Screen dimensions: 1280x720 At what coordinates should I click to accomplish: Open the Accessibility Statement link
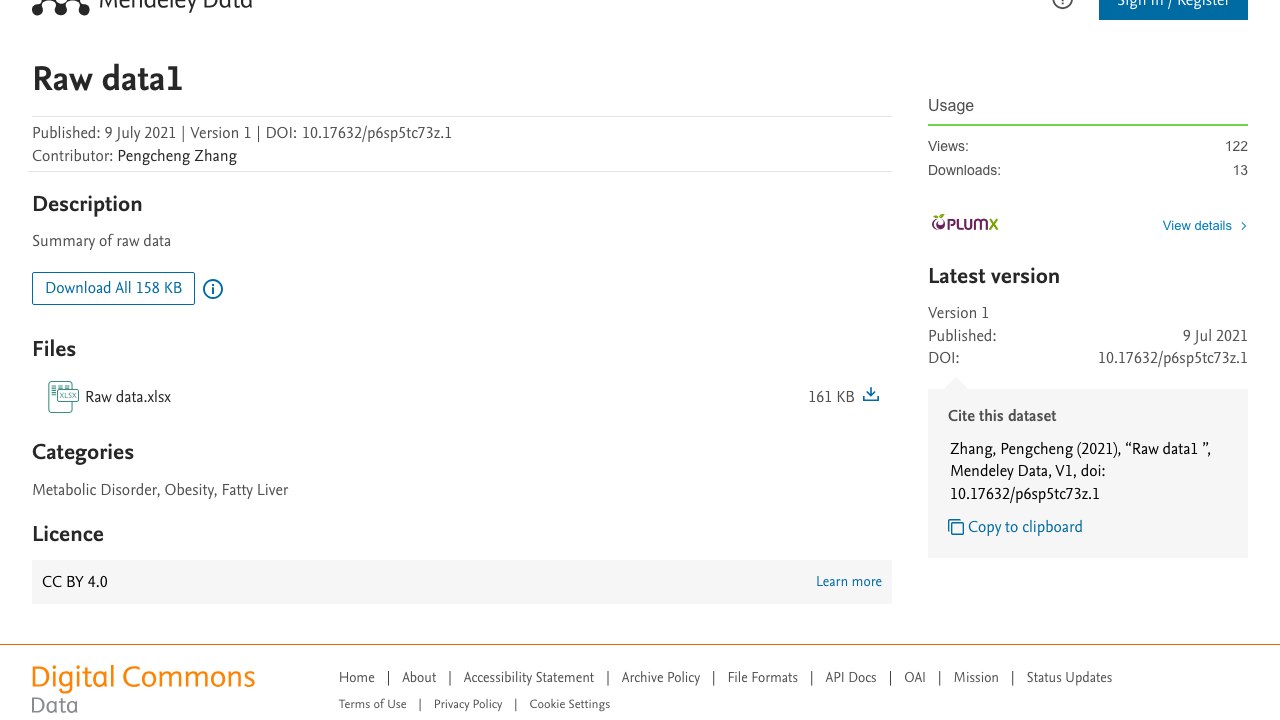[529, 678]
